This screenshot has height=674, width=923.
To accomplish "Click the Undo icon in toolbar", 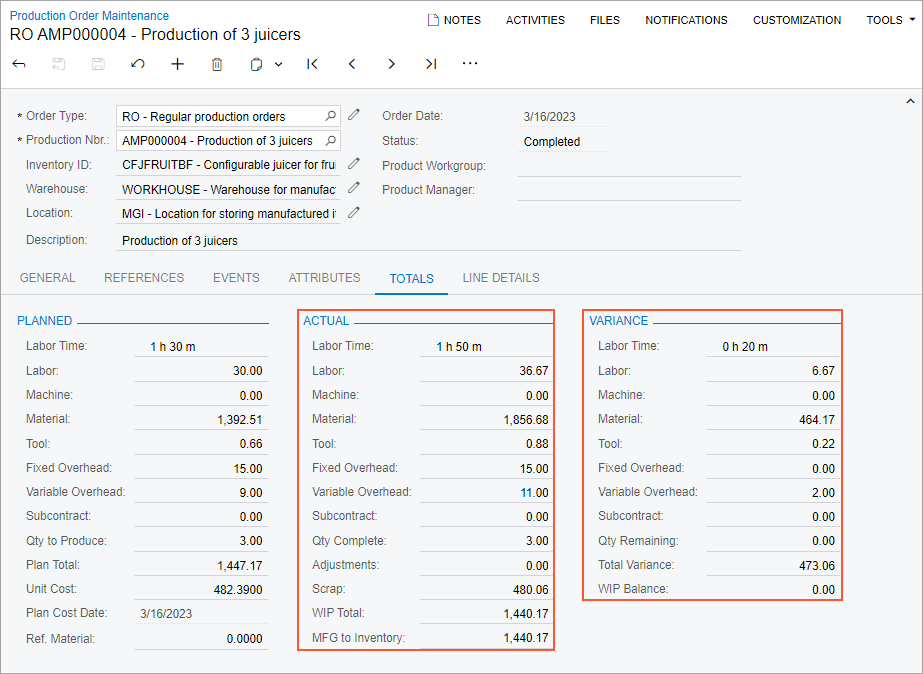I will [x=138, y=64].
